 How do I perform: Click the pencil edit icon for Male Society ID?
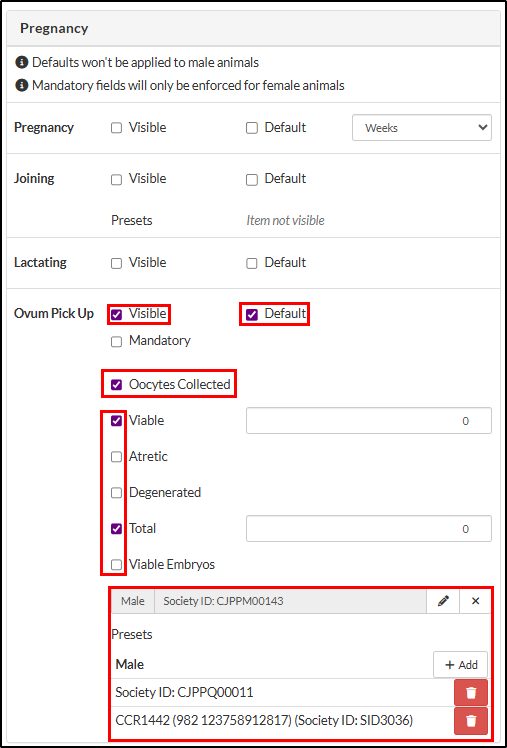(443, 601)
